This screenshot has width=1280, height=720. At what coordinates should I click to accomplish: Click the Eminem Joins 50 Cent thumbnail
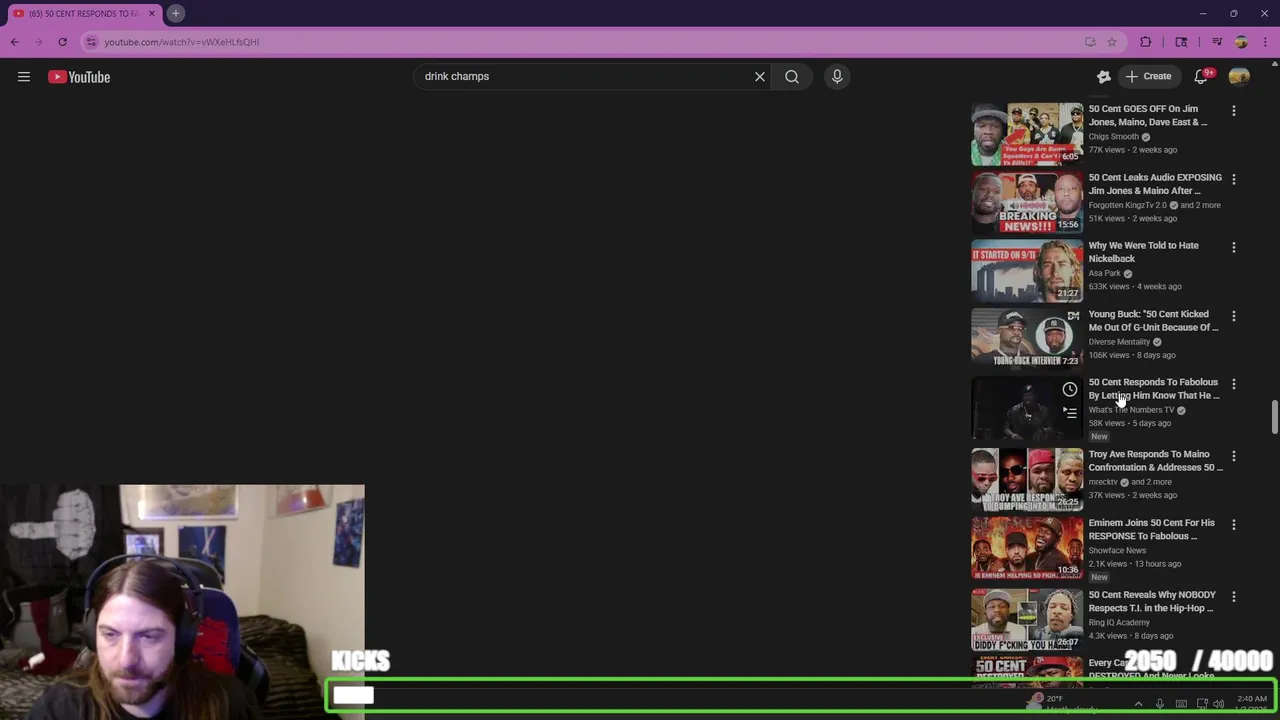point(1027,547)
